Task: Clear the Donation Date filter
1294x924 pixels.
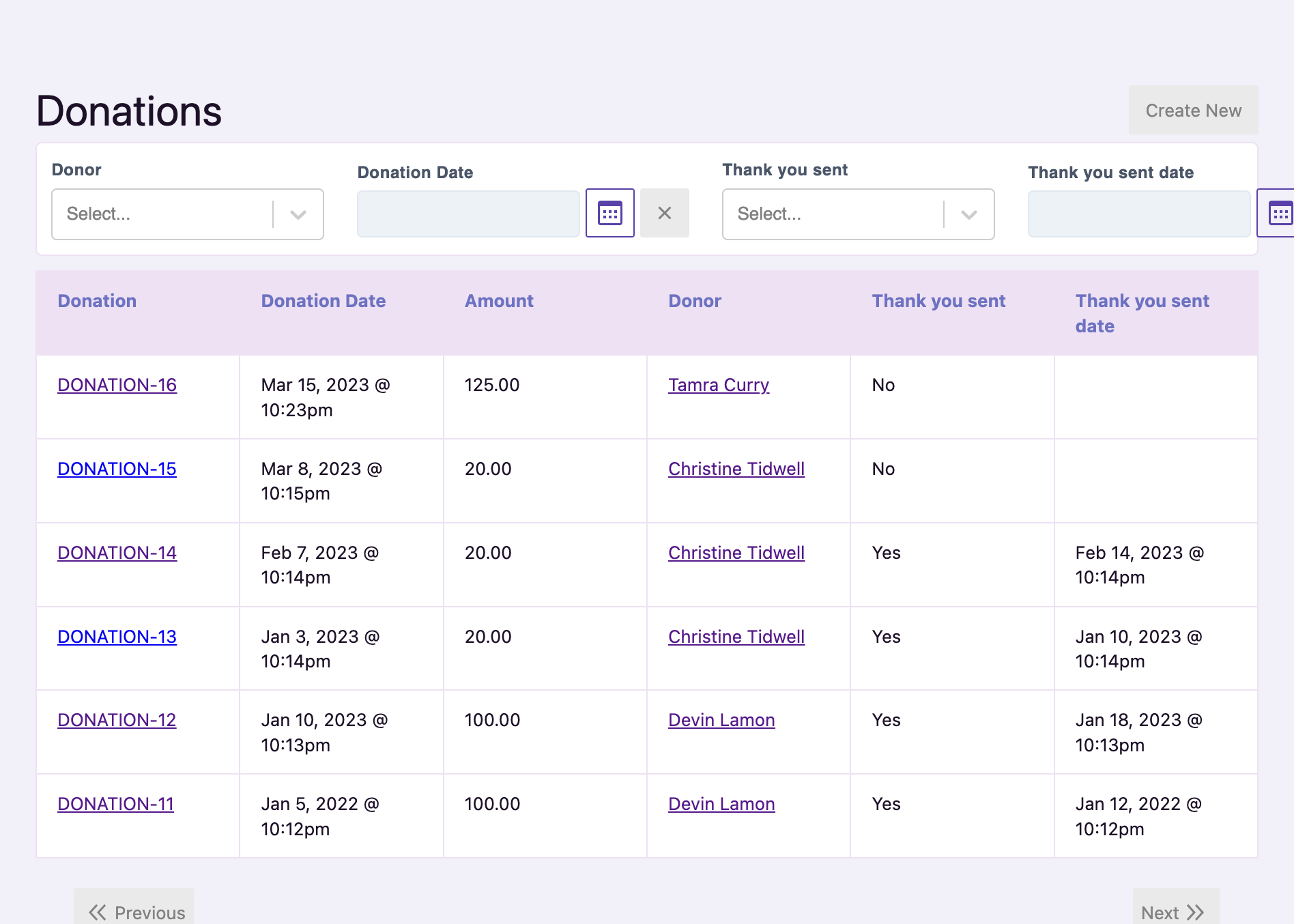Action: point(664,213)
